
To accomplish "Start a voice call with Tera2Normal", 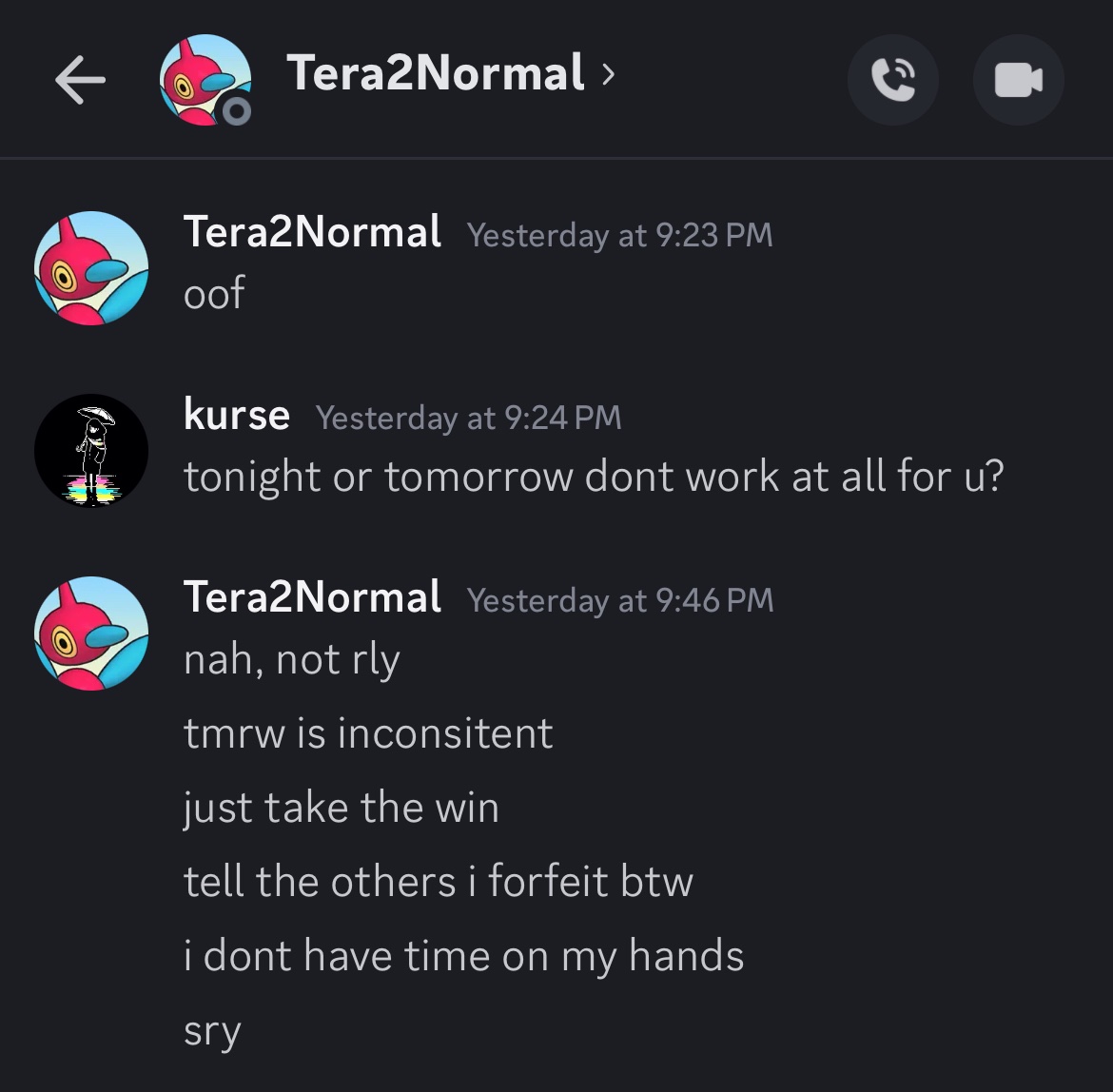I will pyautogui.click(x=892, y=81).
